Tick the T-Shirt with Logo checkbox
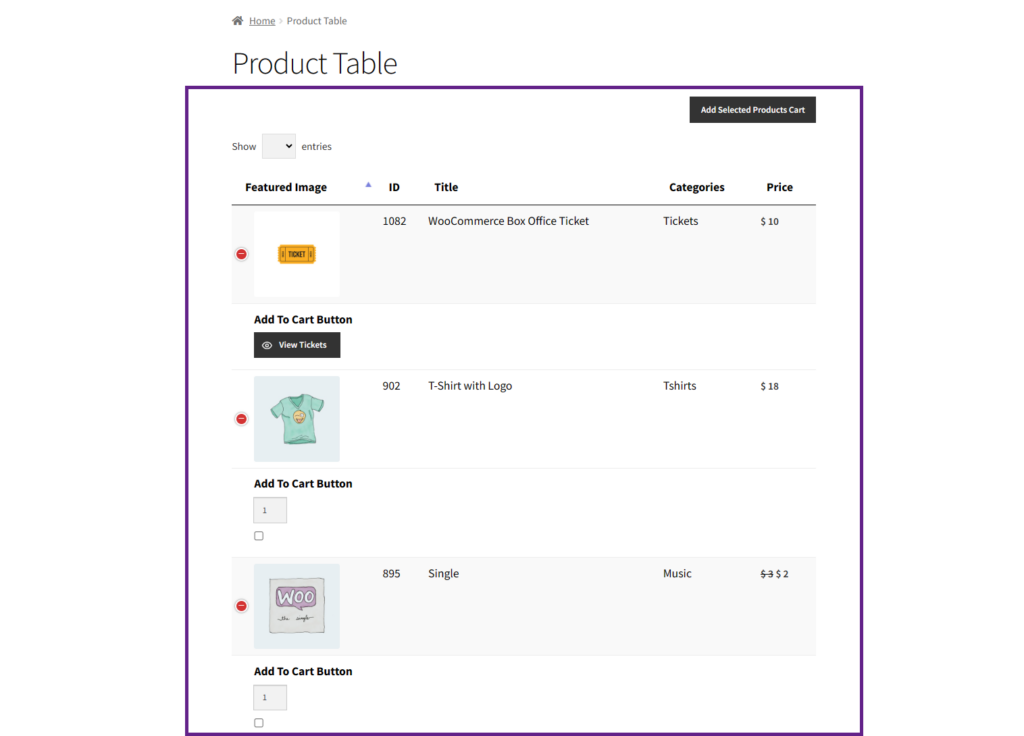The image size is (1024, 736). (259, 536)
